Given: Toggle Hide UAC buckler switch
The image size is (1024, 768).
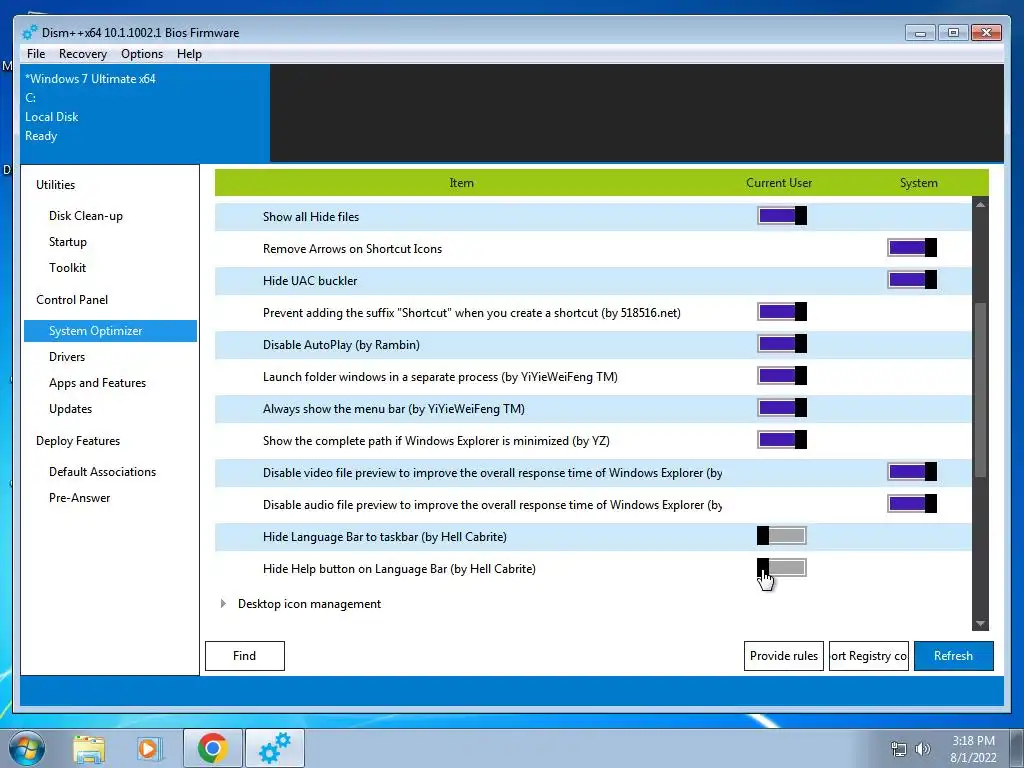Looking at the screenshot, I should (912, 280).
